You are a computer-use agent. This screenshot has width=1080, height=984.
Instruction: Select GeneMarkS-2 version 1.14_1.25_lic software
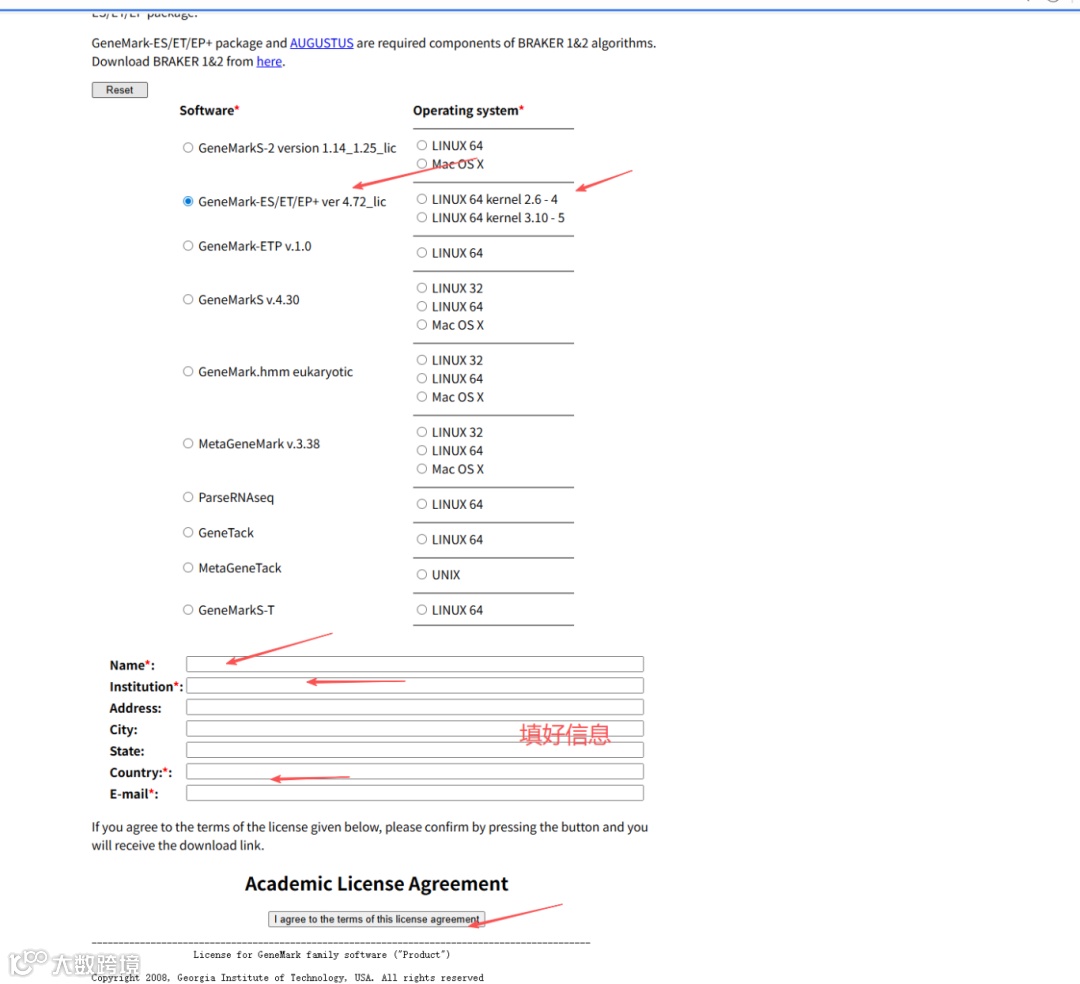click(187, 147)
